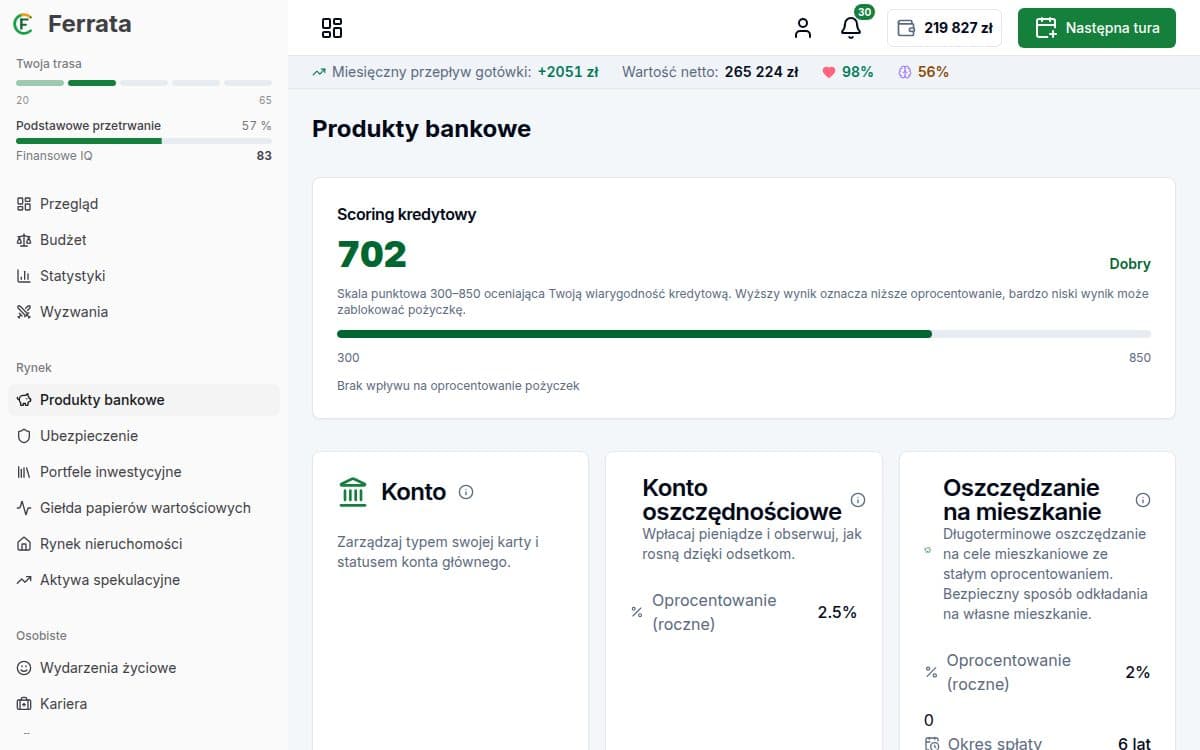This screenshot has height=750, width=1200.
Task: Go to Budżet section
Action: 144,240
